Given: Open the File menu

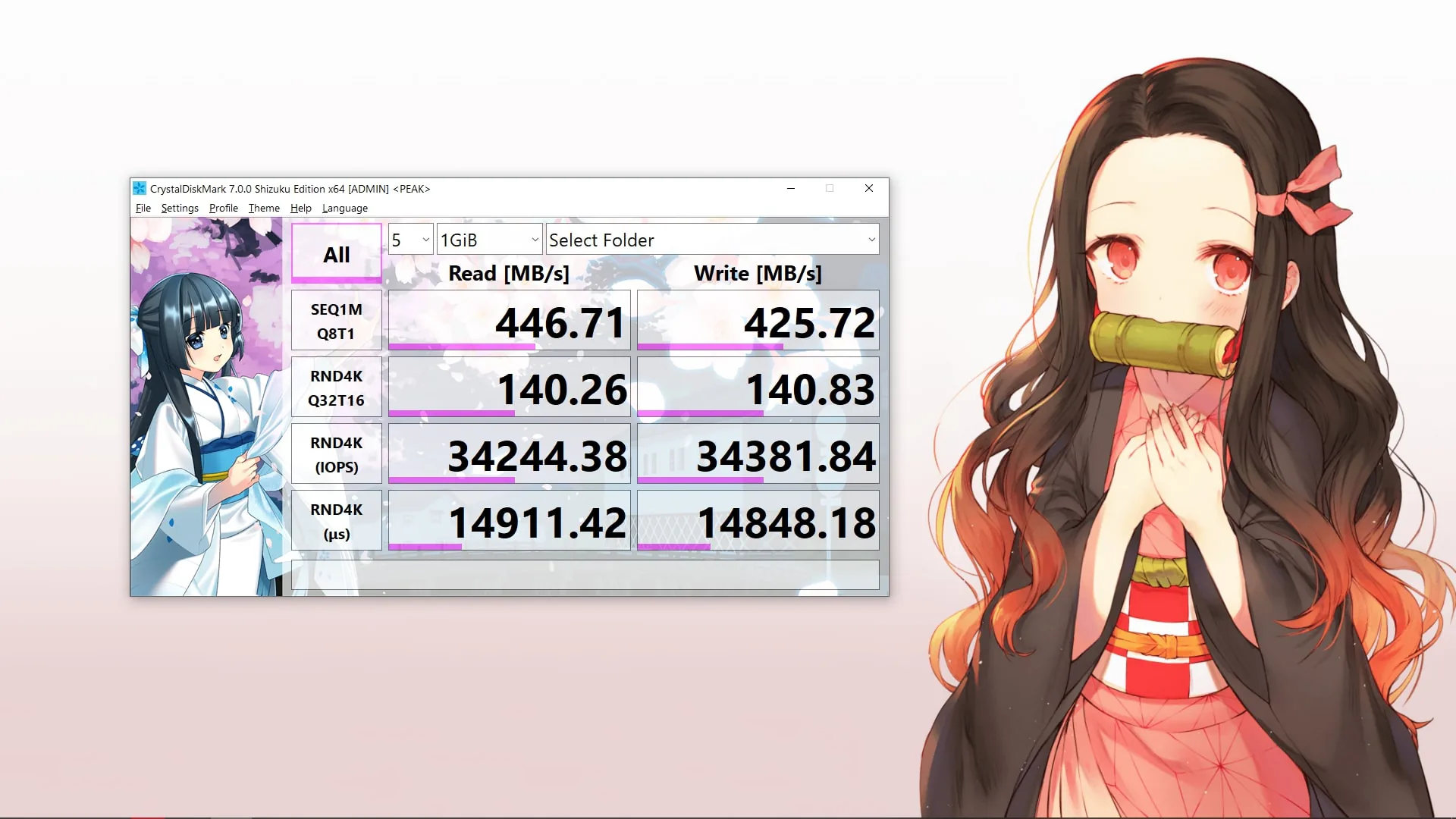Looking at the screenshot, I should [143, 209].
